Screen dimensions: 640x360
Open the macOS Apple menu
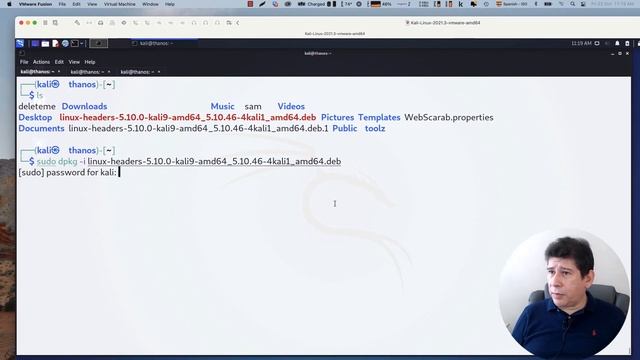pos(9,4)
